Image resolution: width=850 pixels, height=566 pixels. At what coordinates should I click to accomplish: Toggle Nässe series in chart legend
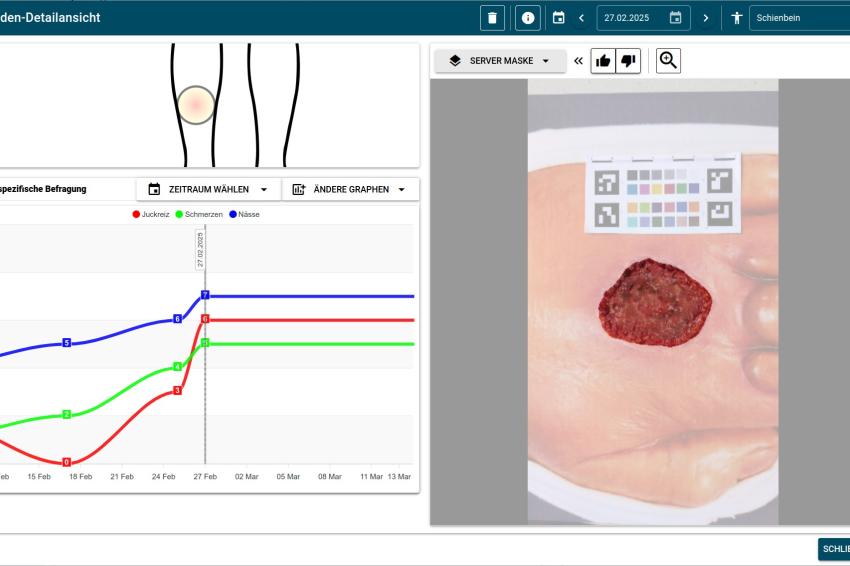pos(244,214)
